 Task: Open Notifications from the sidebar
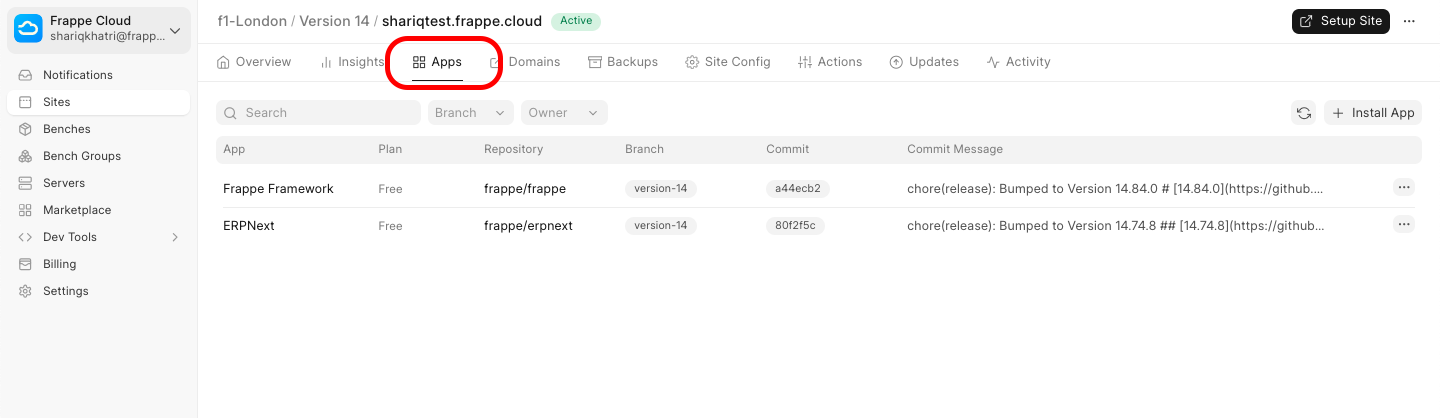click(x=78, y=75)
